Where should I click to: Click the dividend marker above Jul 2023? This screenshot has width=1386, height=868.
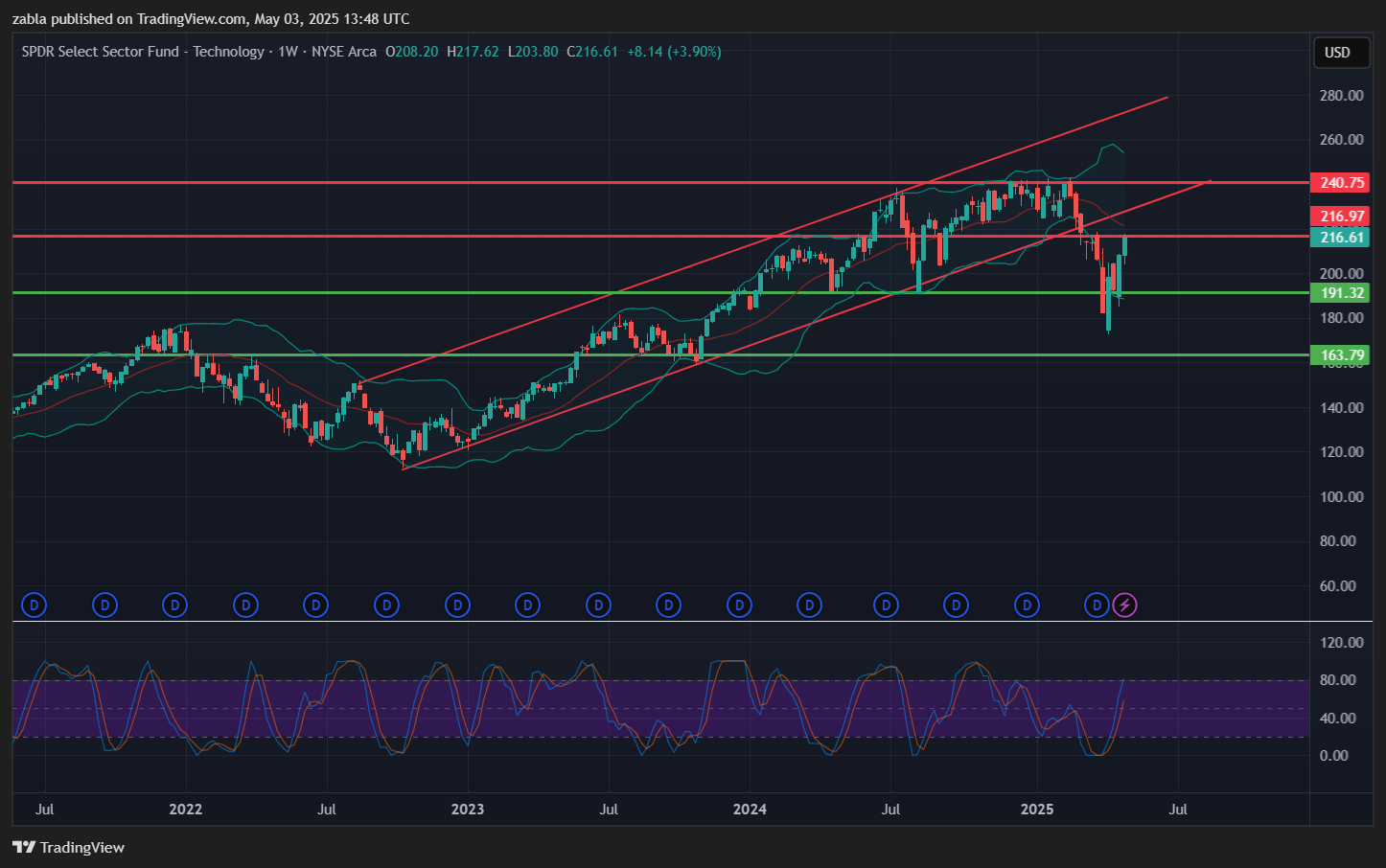[x=598, y=605]
